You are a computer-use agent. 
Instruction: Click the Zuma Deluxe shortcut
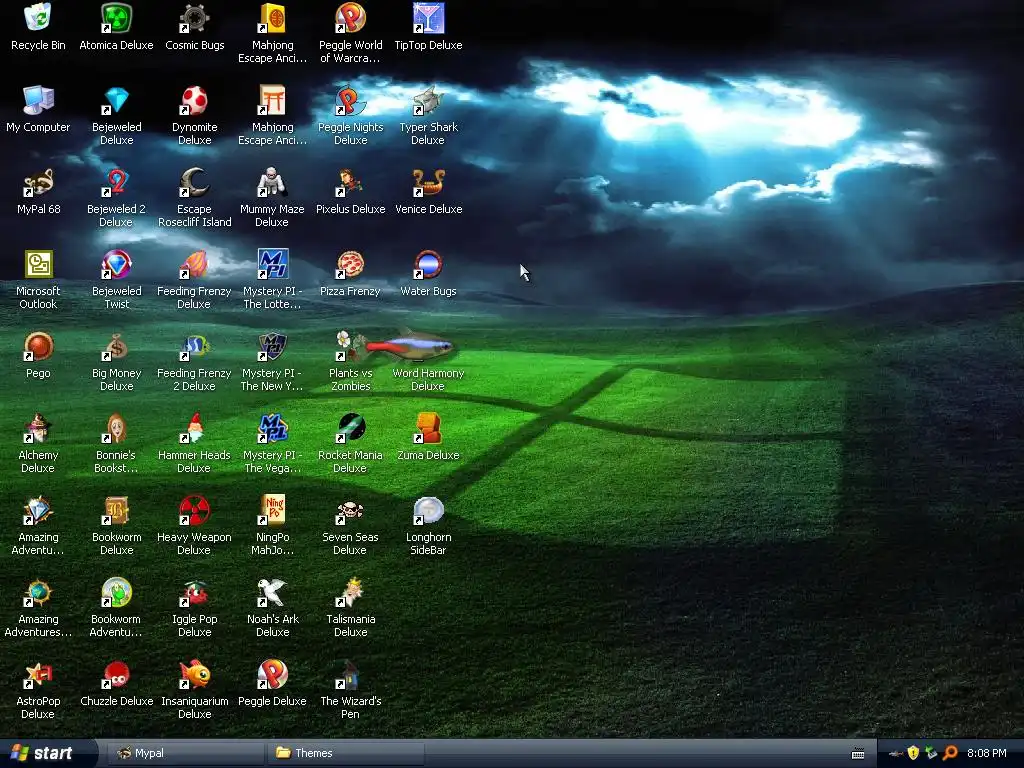pos(428,428)
